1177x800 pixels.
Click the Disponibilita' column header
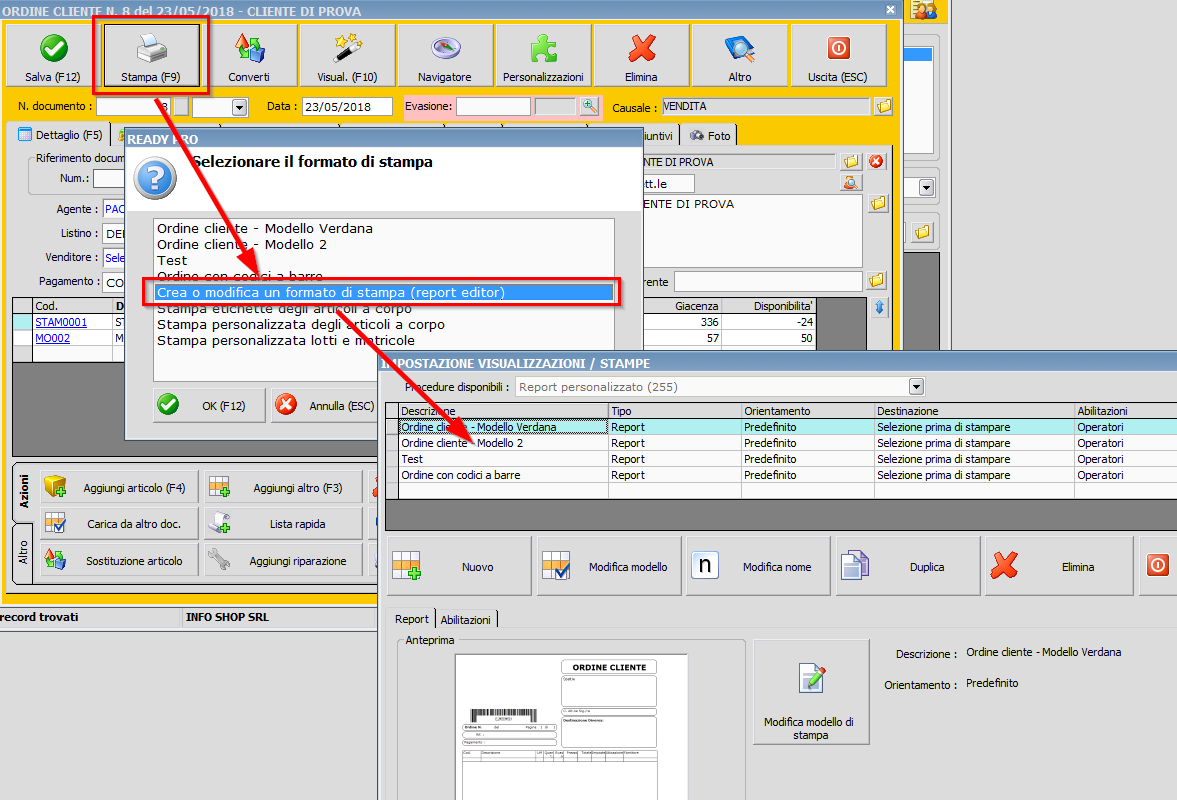click(767, 306)
